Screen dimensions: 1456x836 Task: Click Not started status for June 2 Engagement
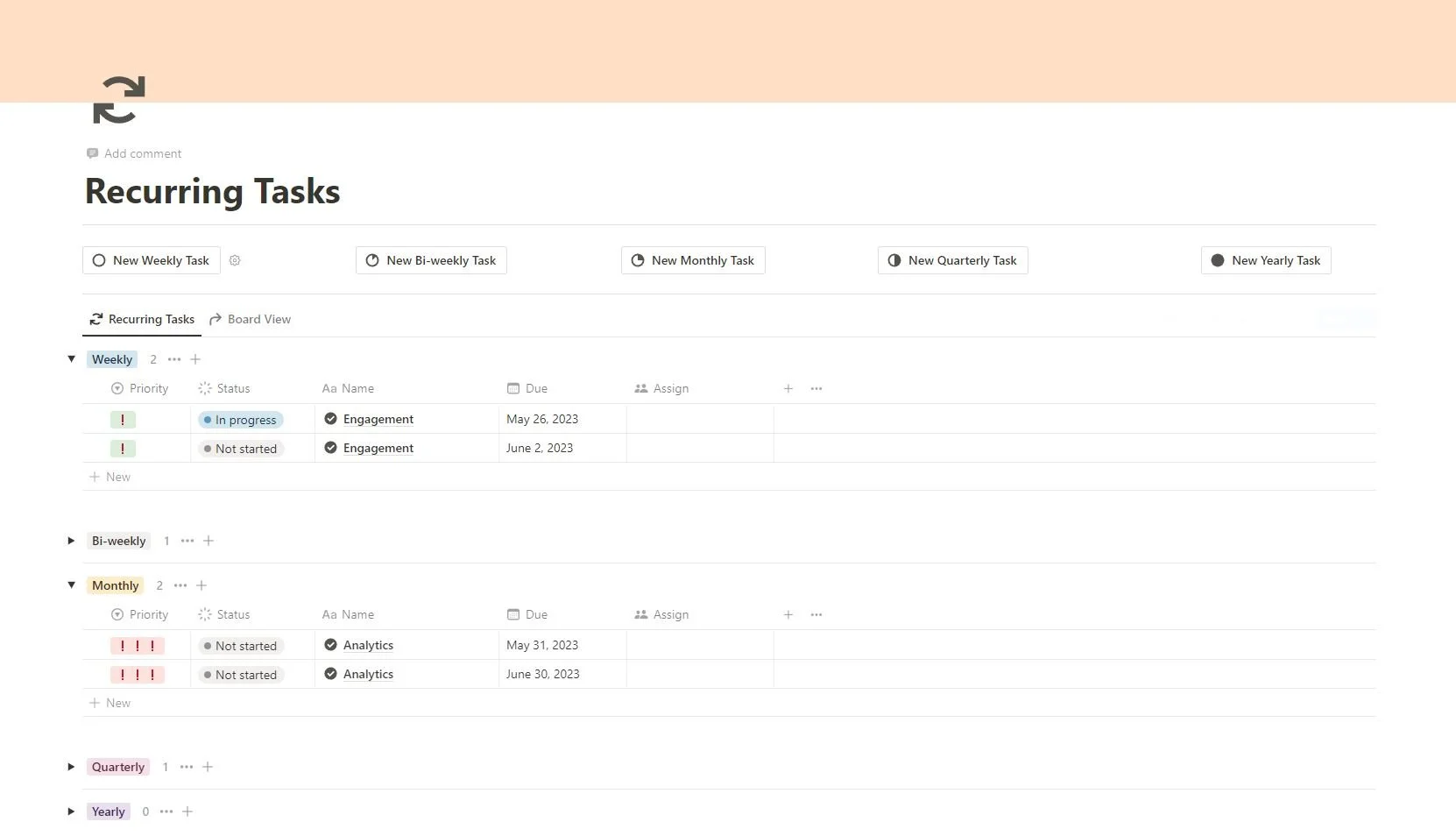pos(240,449)
